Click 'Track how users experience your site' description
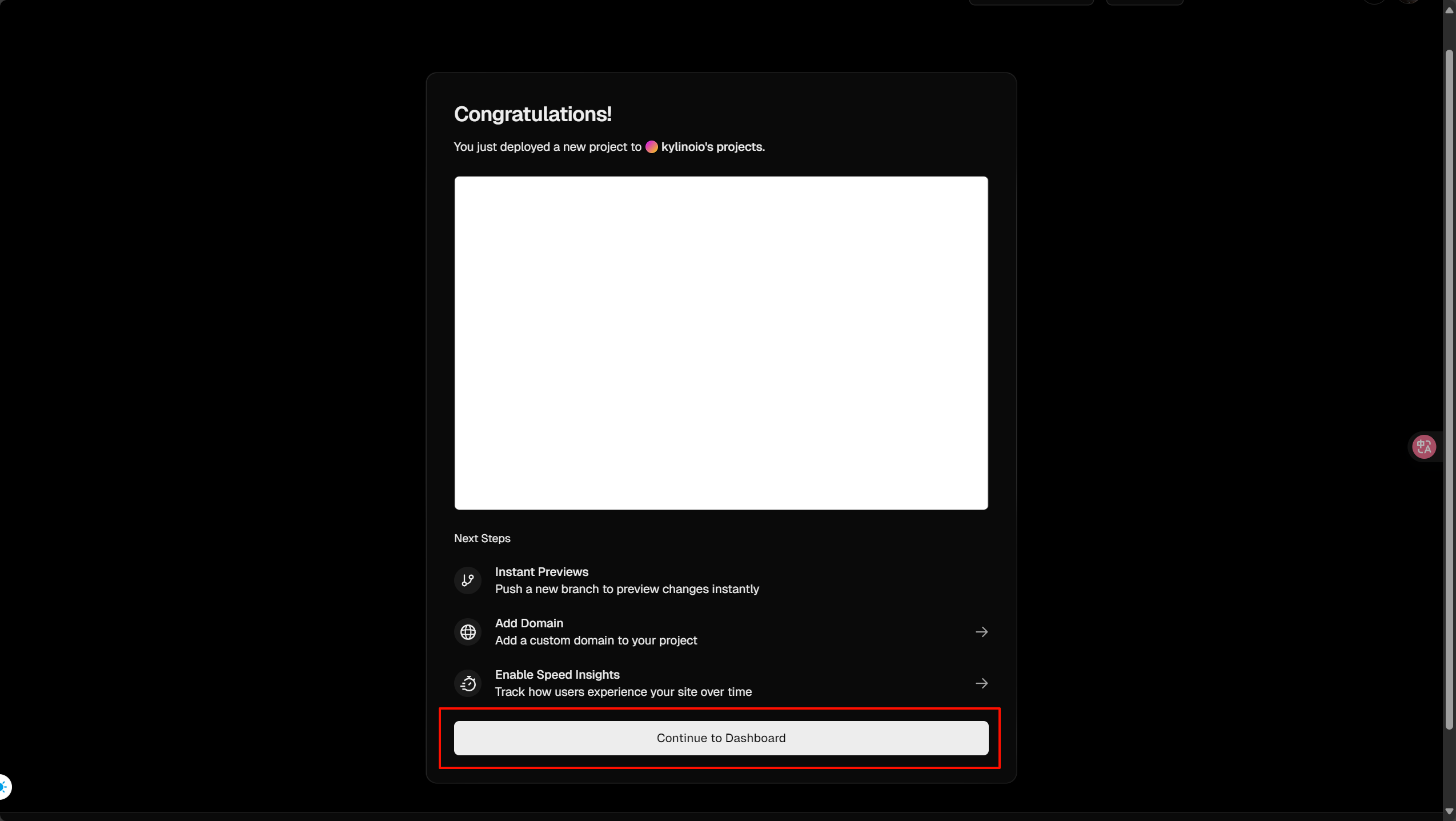1456x821 pixels. click(x=623, y=692)
